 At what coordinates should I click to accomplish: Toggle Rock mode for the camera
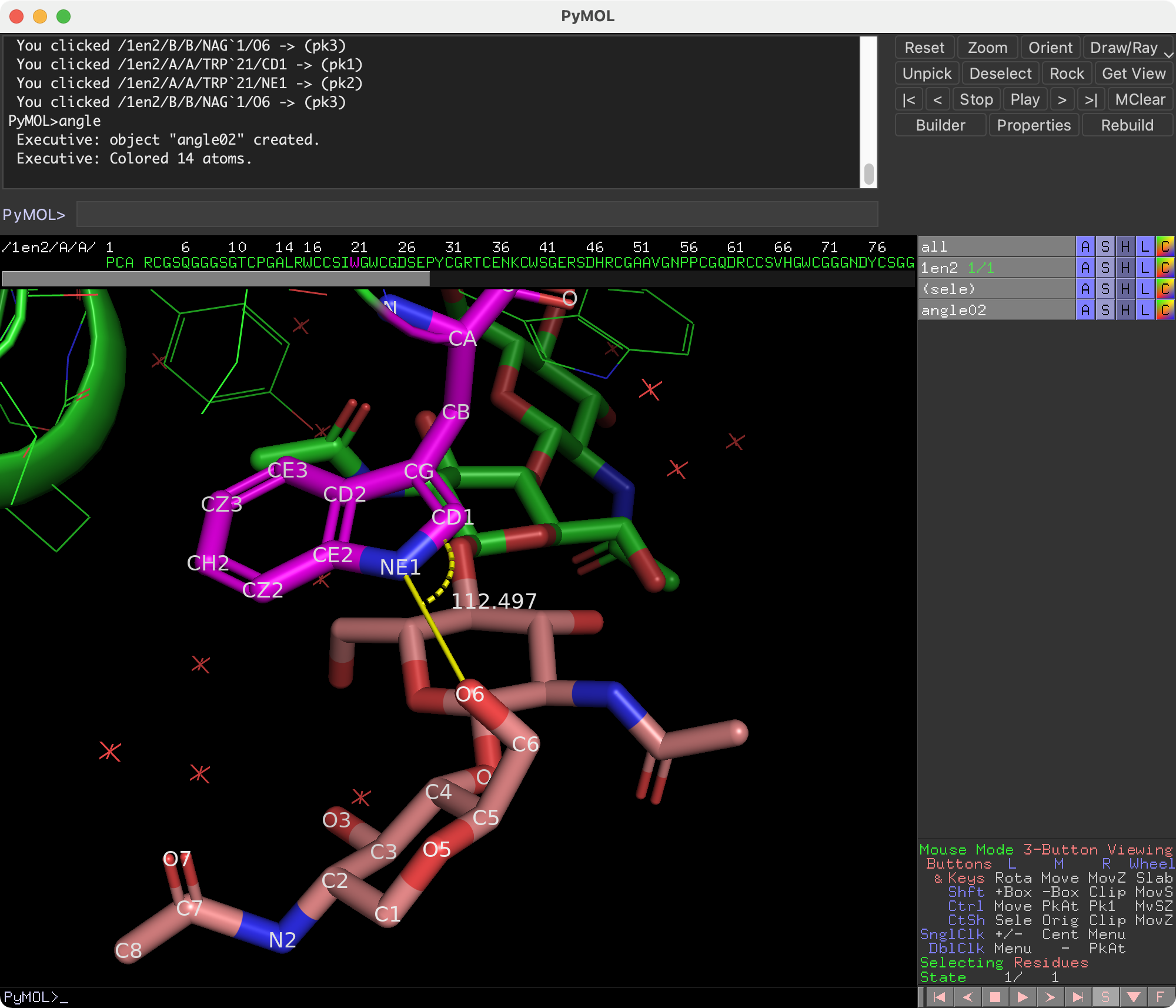pos(1067,73)
